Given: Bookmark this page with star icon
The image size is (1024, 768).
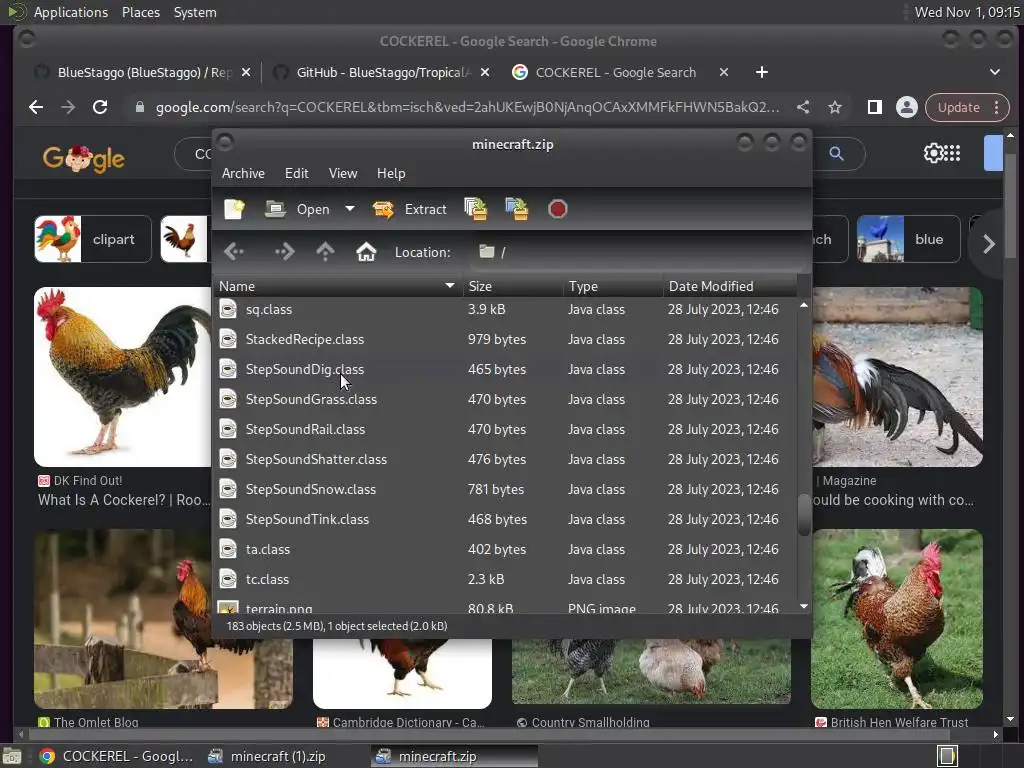Looking at the screenshot, I should (x=835, y=107).
